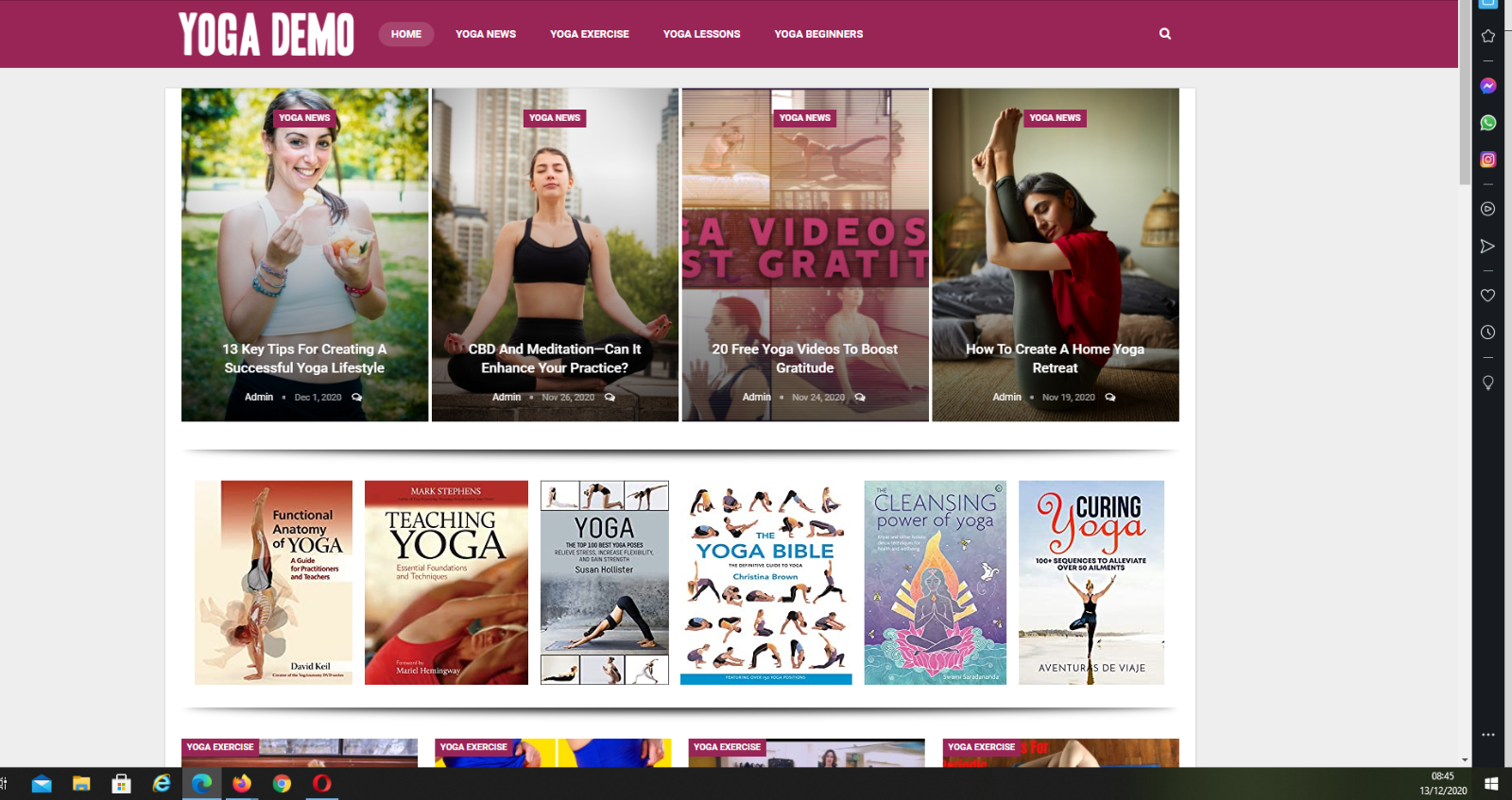Click the Nov 26, 2020 date text
Viewport: 1512px width, 800px height.
[x=568, y=398]
